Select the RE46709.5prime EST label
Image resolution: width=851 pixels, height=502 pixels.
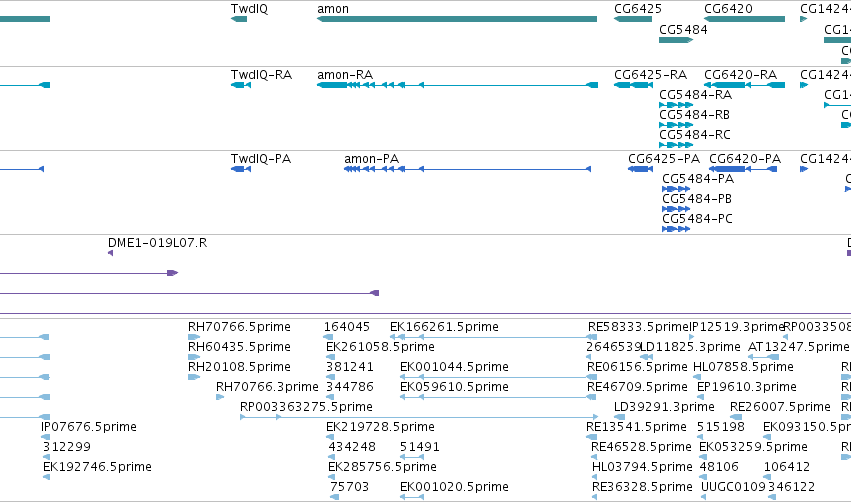pos(637,387)
